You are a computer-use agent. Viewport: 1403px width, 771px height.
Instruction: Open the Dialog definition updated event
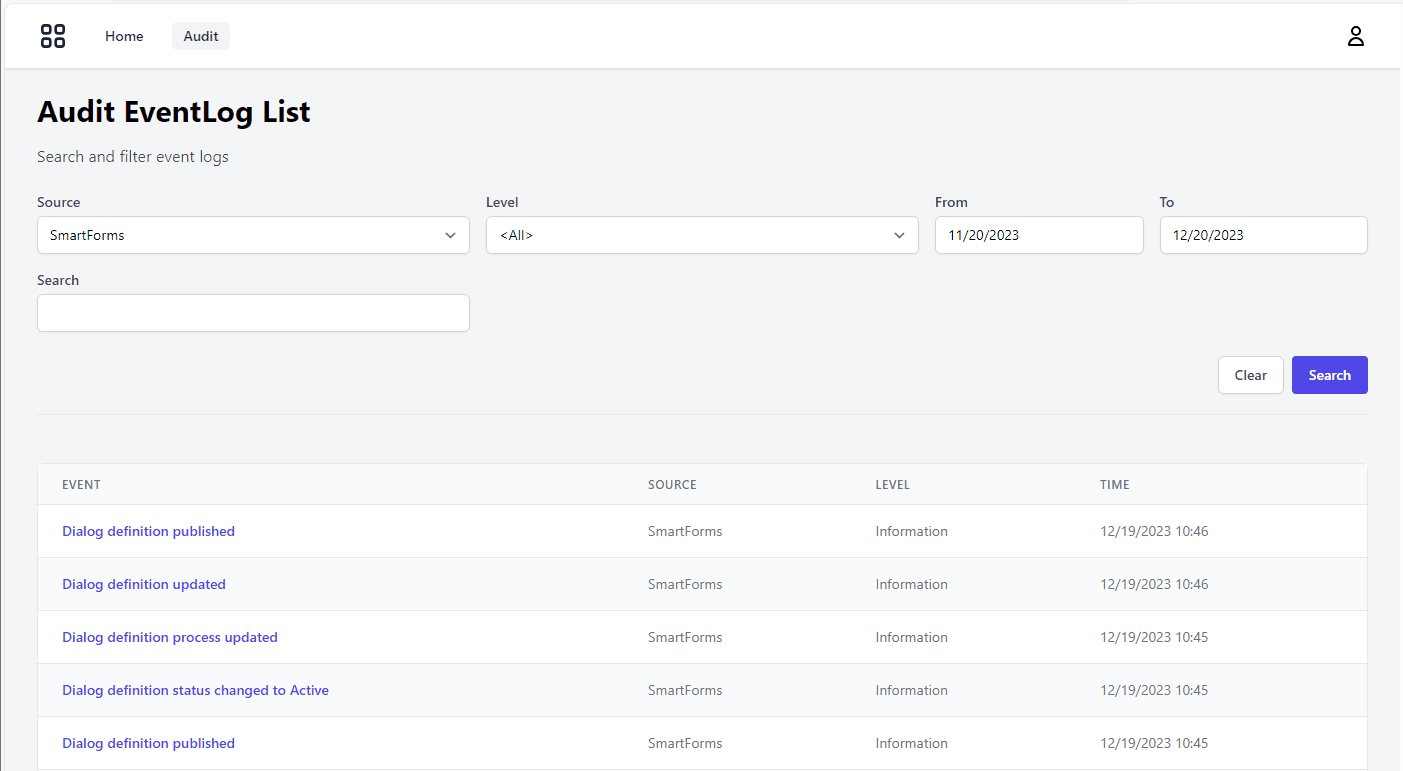[144, 584]
